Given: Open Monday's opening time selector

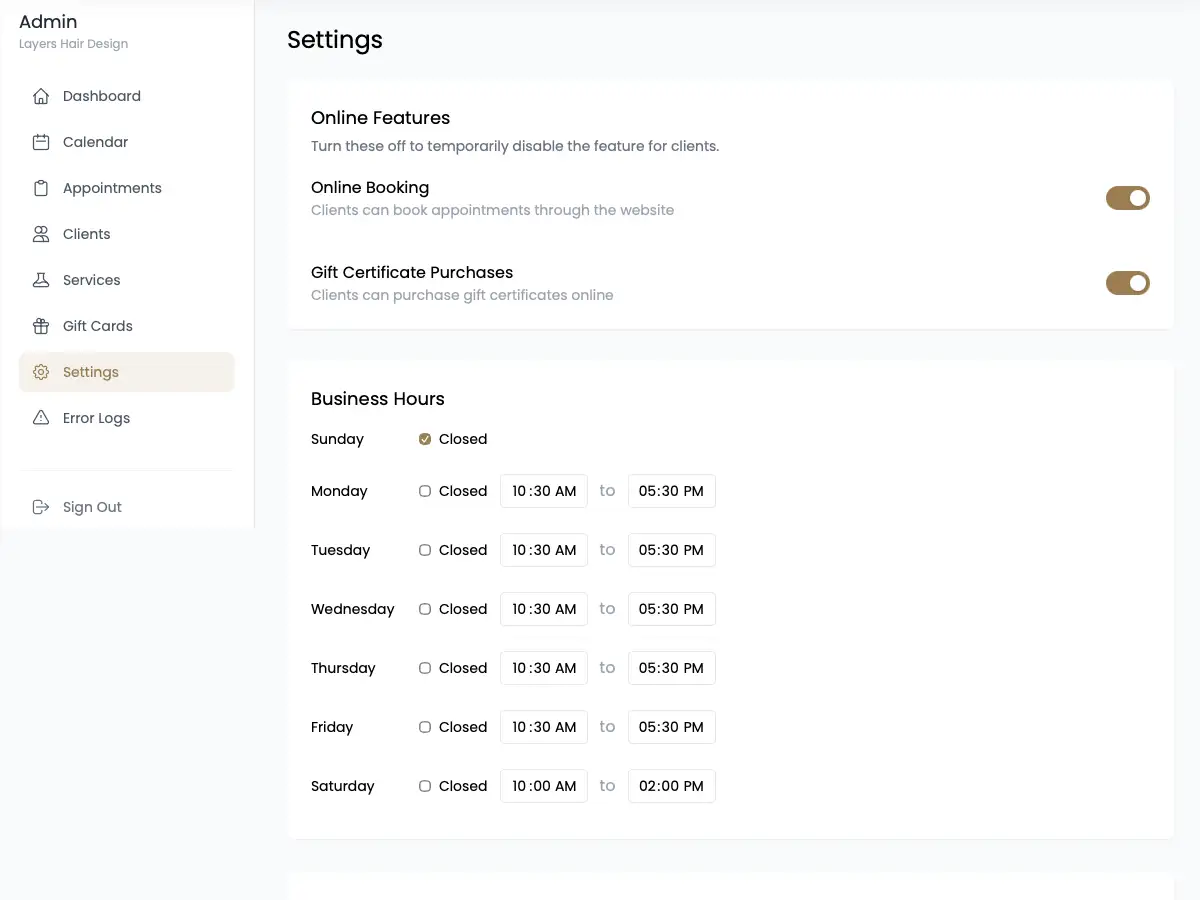Looking at the screenshot, I should 544,491.
